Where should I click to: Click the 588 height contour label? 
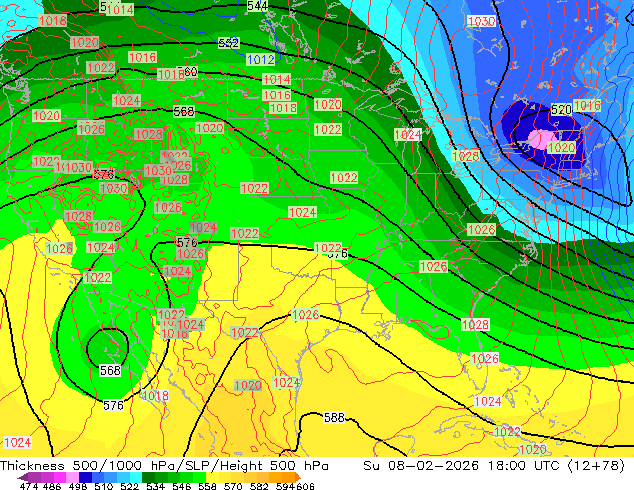point(334,417)
